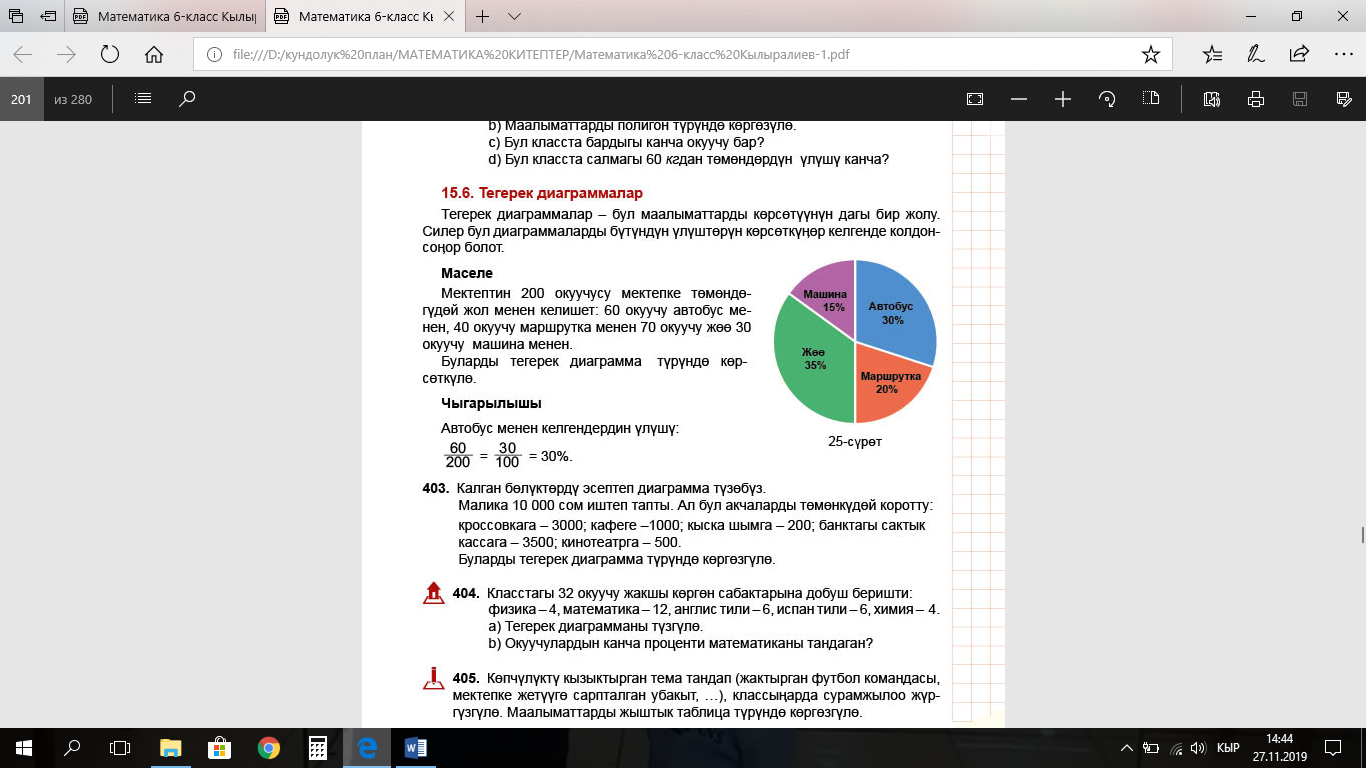Close the active Математика 6-класс tab
Image resolution: width=1366 pixels, height=768 pixels.
point(447,17)
